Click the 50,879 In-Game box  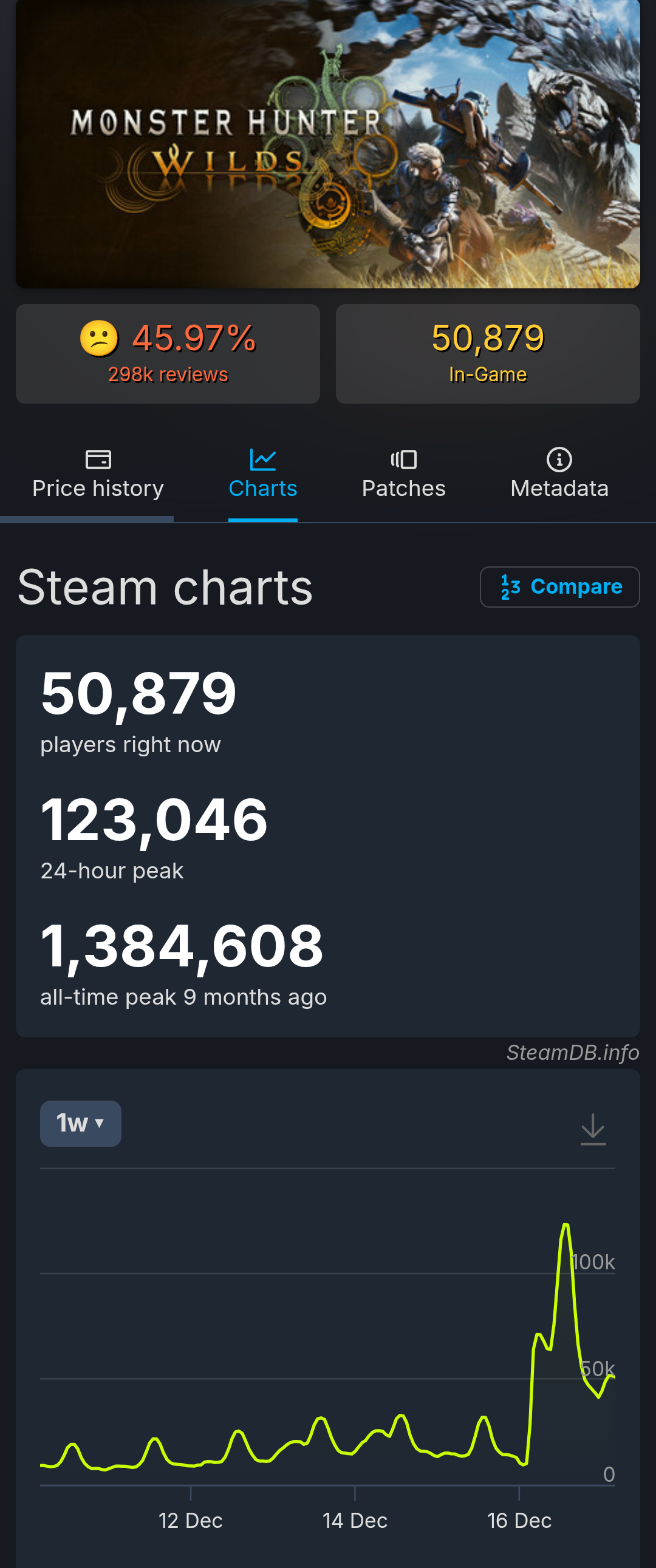coord(487,354)
